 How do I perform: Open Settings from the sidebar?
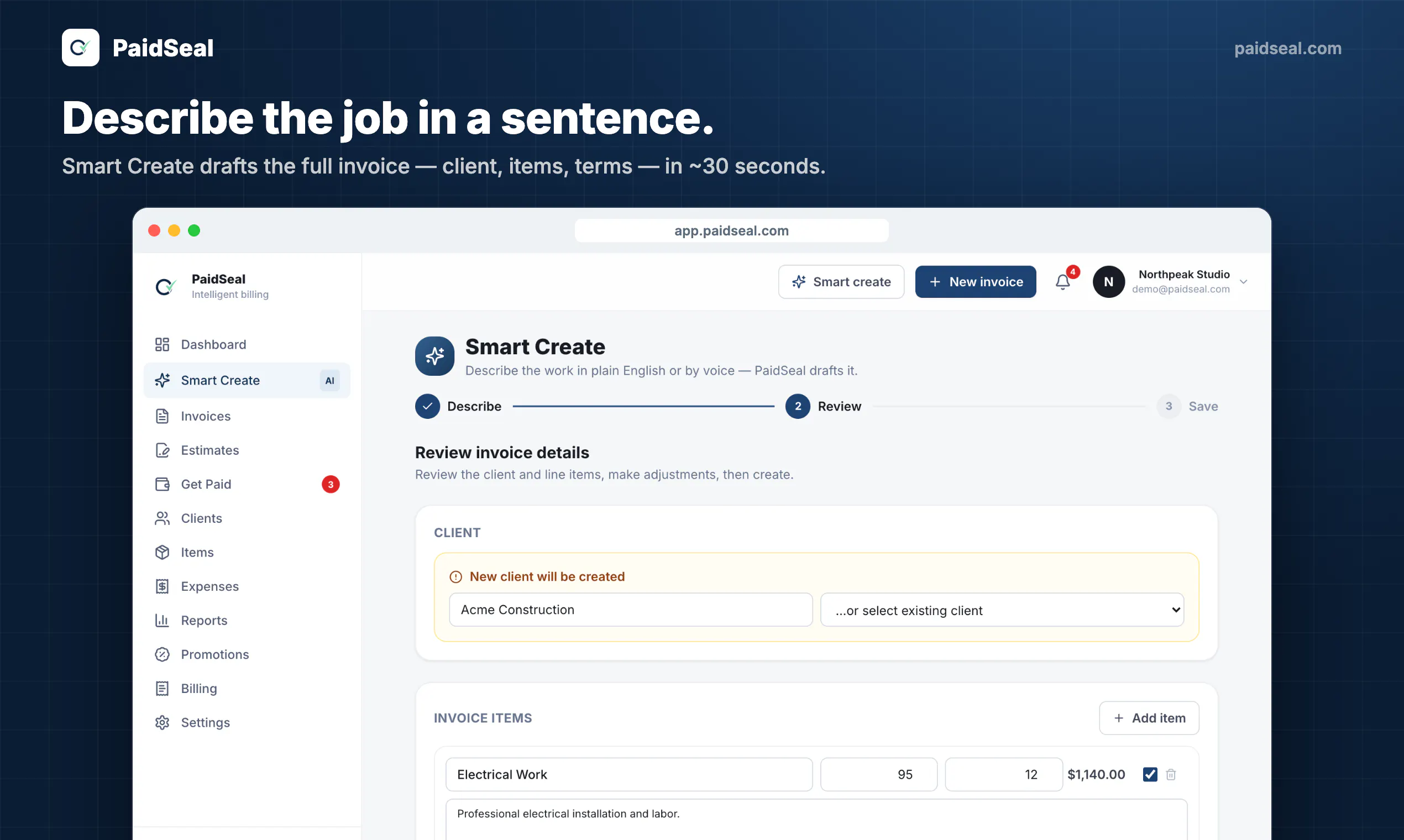point(247,722)
